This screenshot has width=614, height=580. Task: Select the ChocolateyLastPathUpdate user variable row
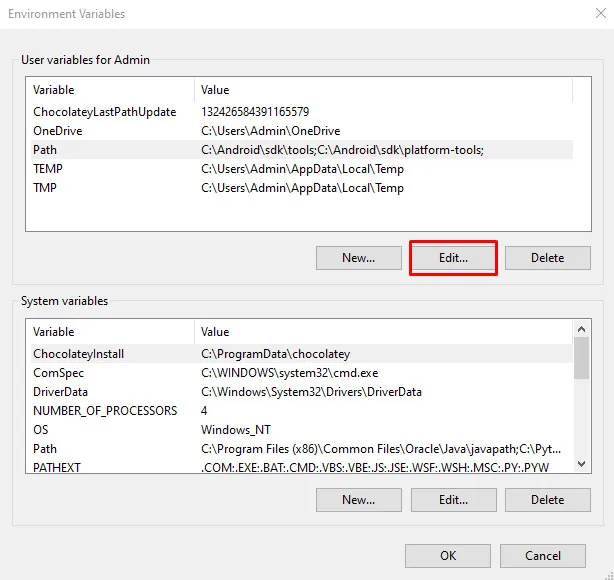[104, 112]
